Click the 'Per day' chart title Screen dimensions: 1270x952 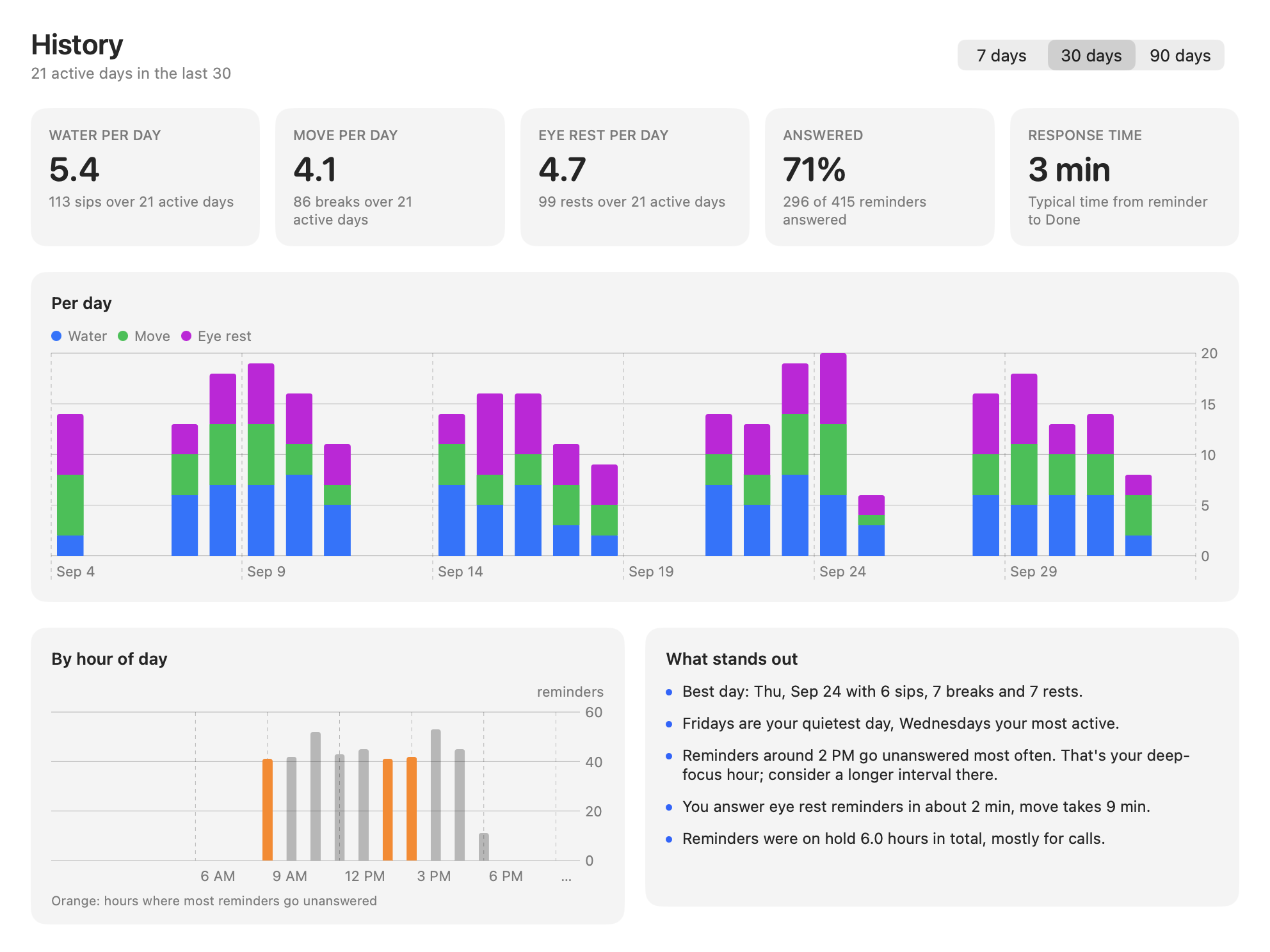(x=81, y=303)
